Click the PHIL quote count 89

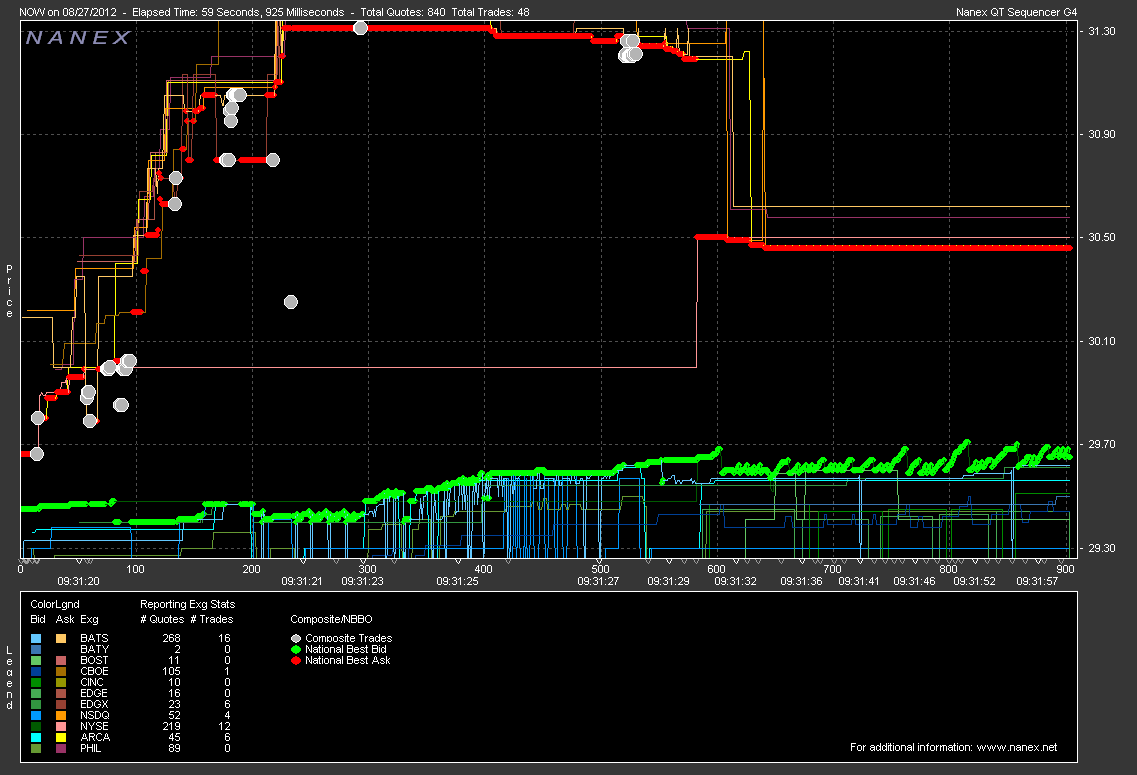(x=174, y=748)
